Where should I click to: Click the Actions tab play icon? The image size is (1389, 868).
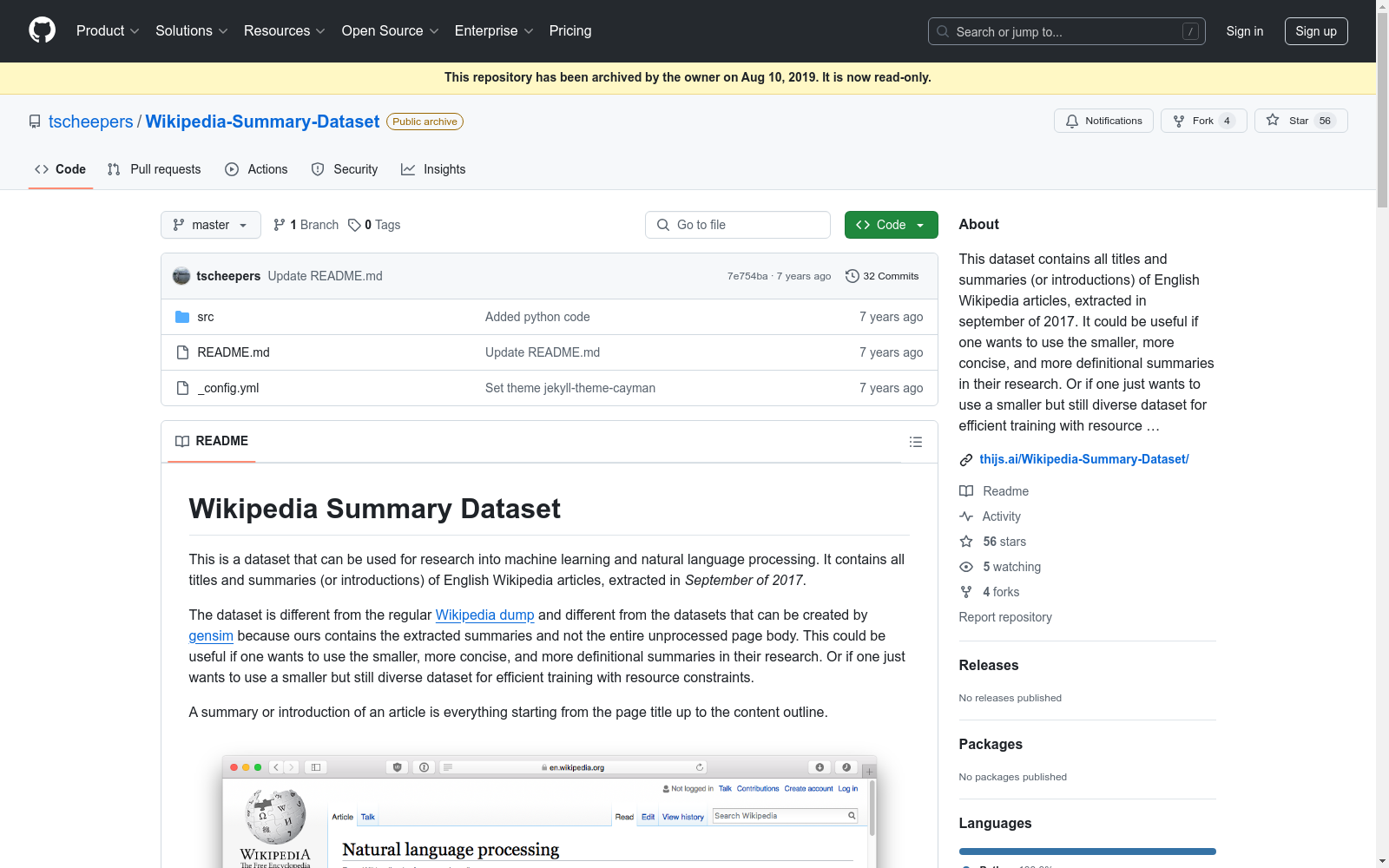click(x=231, y=169)
